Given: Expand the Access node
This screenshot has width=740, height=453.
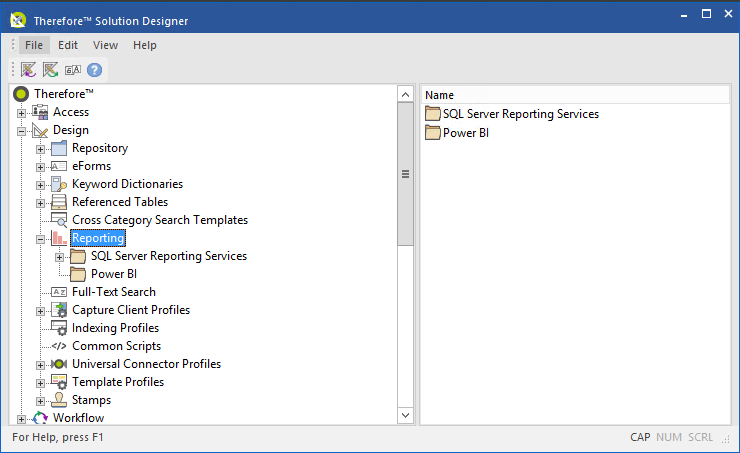Looking at the screenshot, I should pyautogui.click(x=21, y=113).
